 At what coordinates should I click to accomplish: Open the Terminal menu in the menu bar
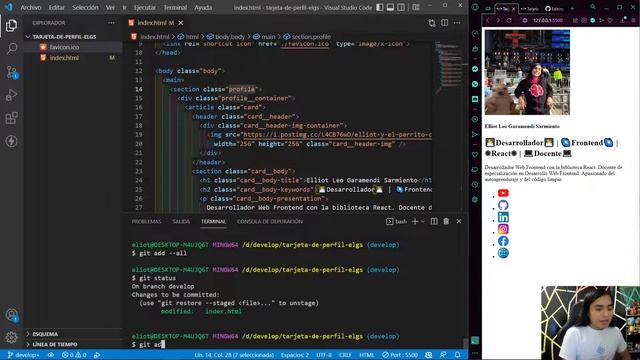(175, 7)
